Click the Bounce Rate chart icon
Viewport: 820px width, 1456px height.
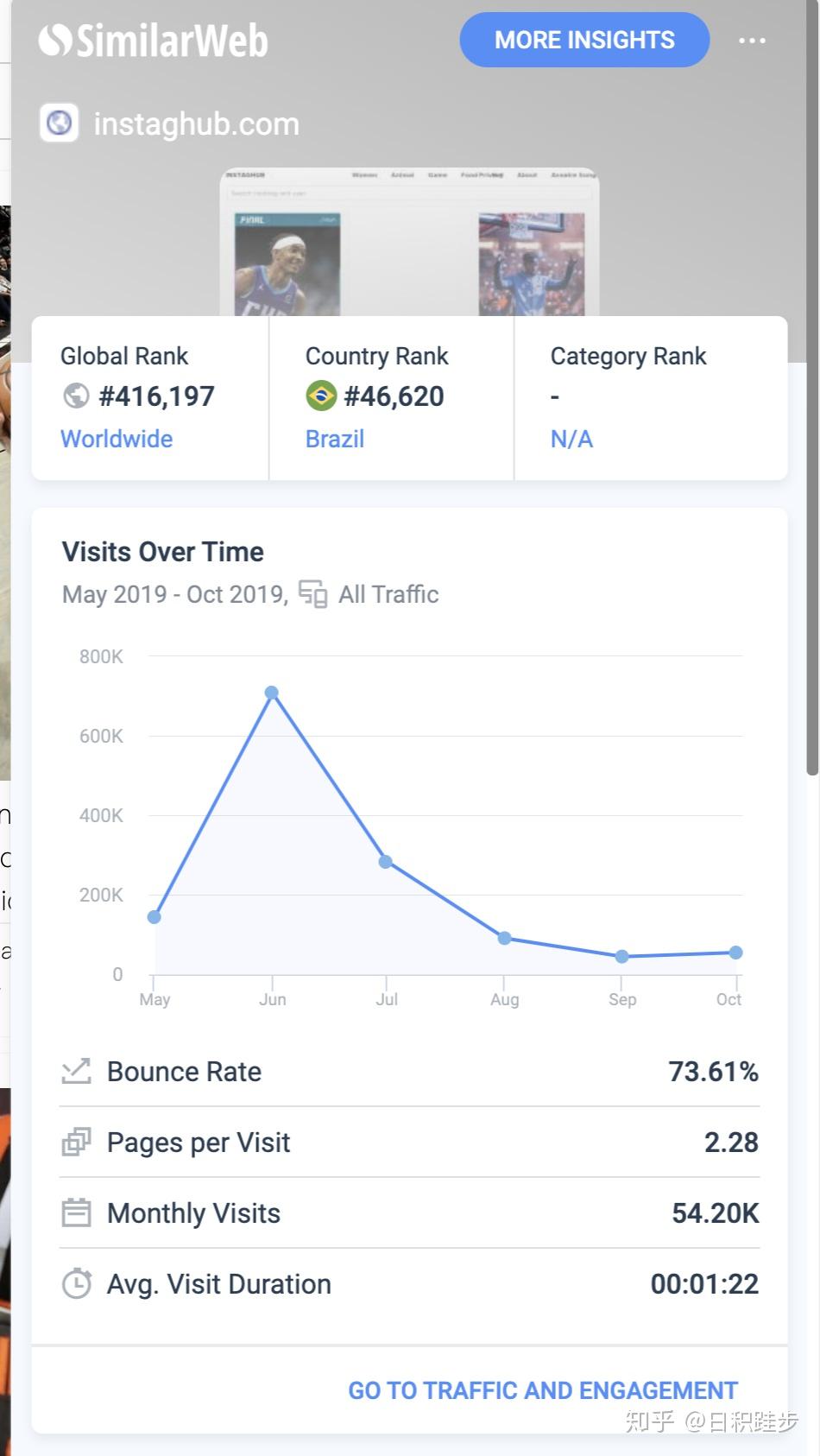tap(76, 1072)
